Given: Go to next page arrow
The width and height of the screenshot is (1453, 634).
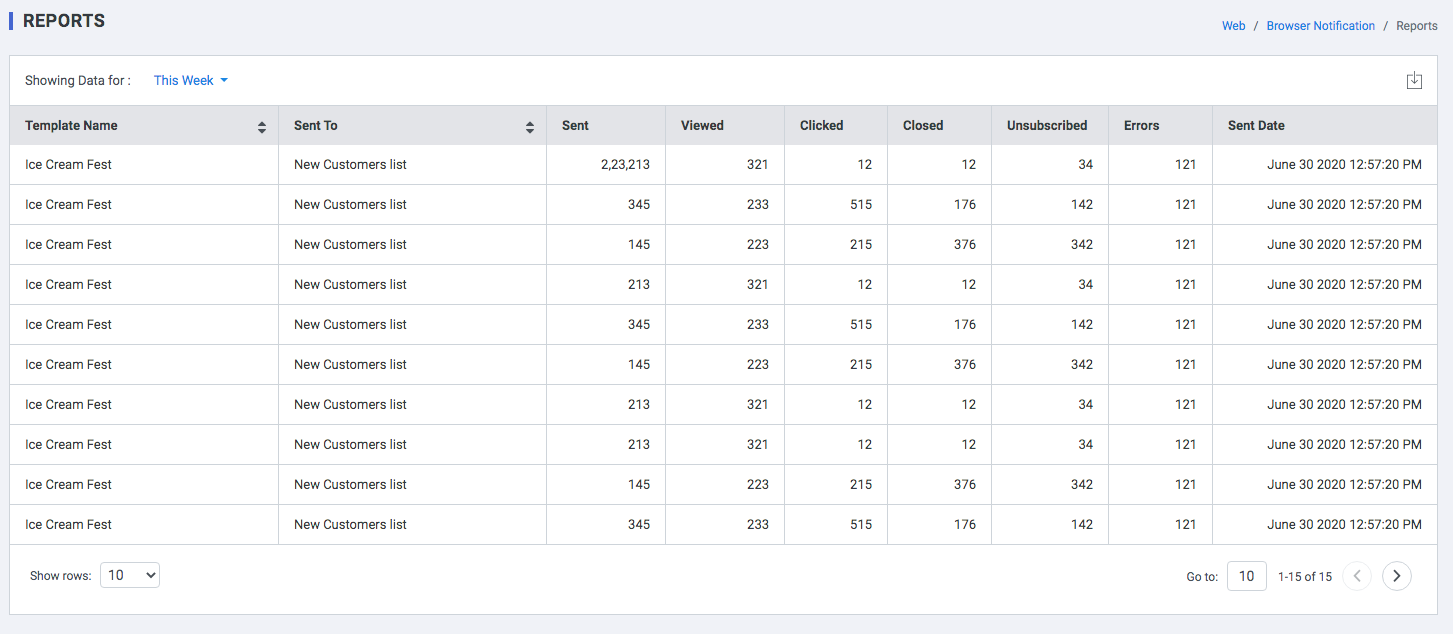Looking at the screenshot, I should click(x=1397, y=576).
